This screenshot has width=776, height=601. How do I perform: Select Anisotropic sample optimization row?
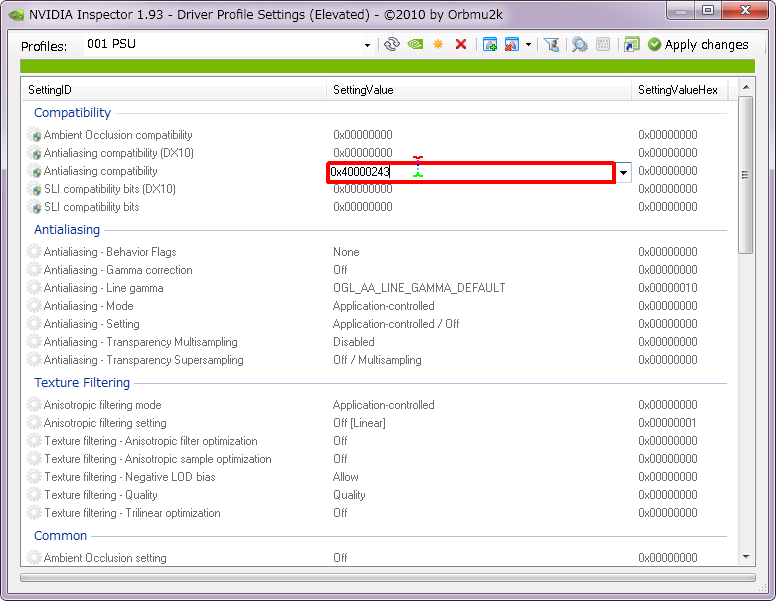tap(376, 459)
